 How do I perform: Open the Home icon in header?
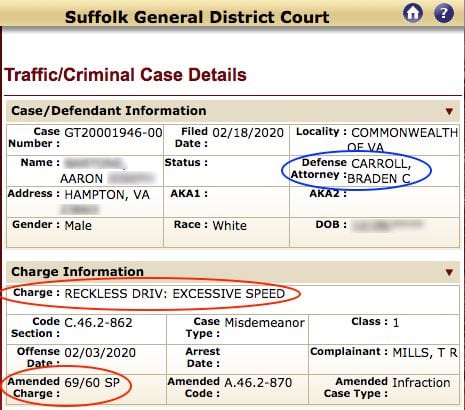(413, 13)
